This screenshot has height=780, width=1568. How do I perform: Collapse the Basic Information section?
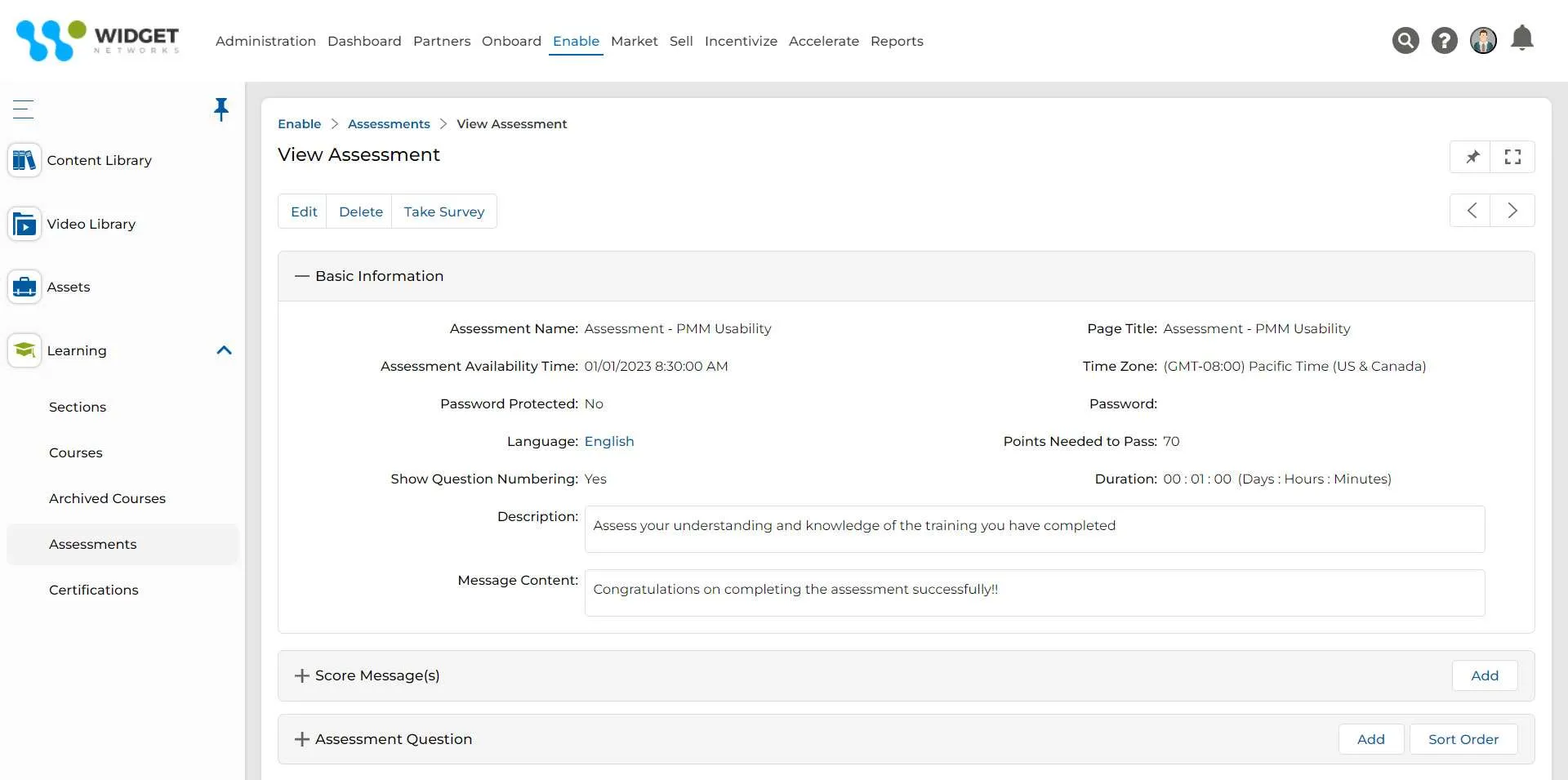(x=302, y=276)
